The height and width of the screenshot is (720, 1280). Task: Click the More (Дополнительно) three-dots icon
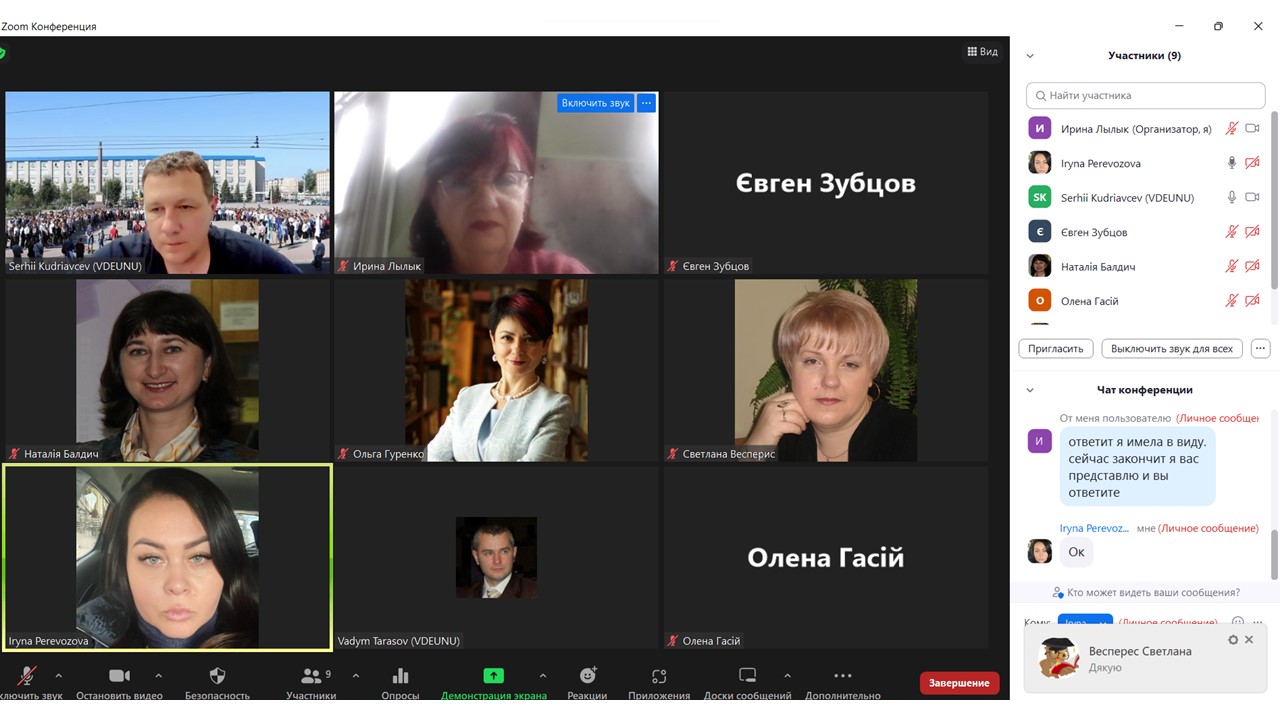842,676
